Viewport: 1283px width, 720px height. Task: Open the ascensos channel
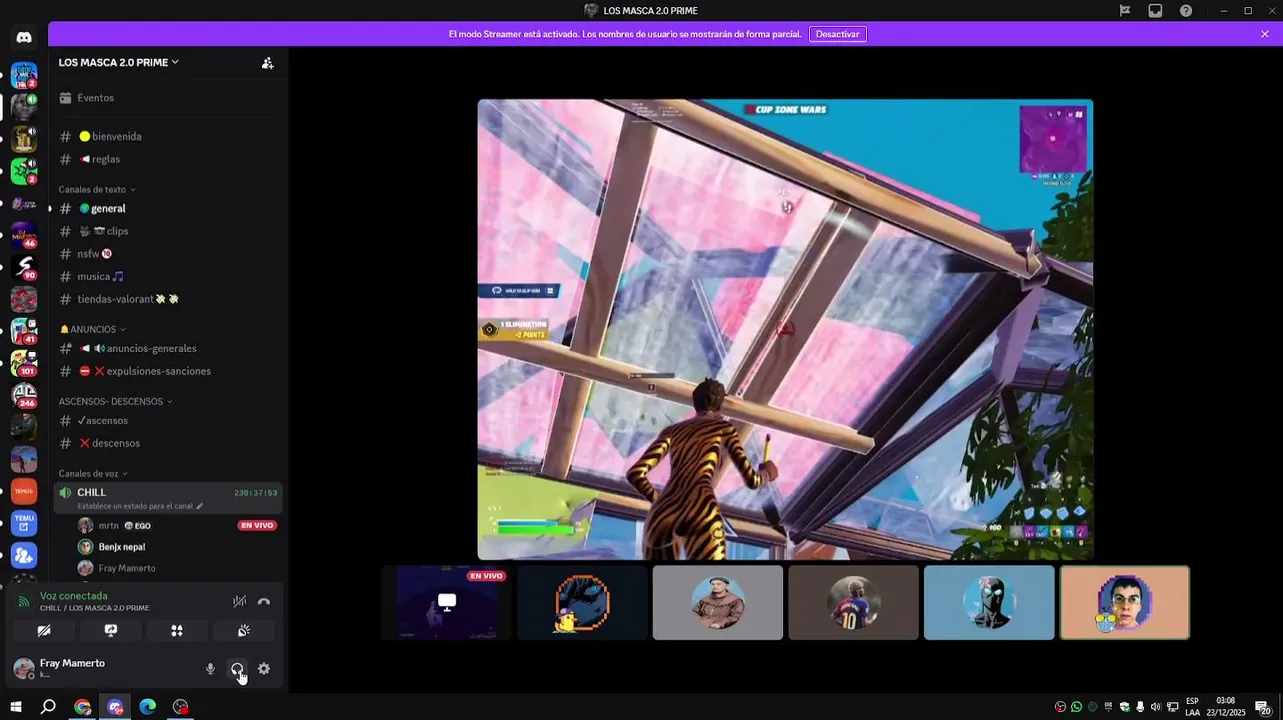pyautogui.click(x=167, y=420)
